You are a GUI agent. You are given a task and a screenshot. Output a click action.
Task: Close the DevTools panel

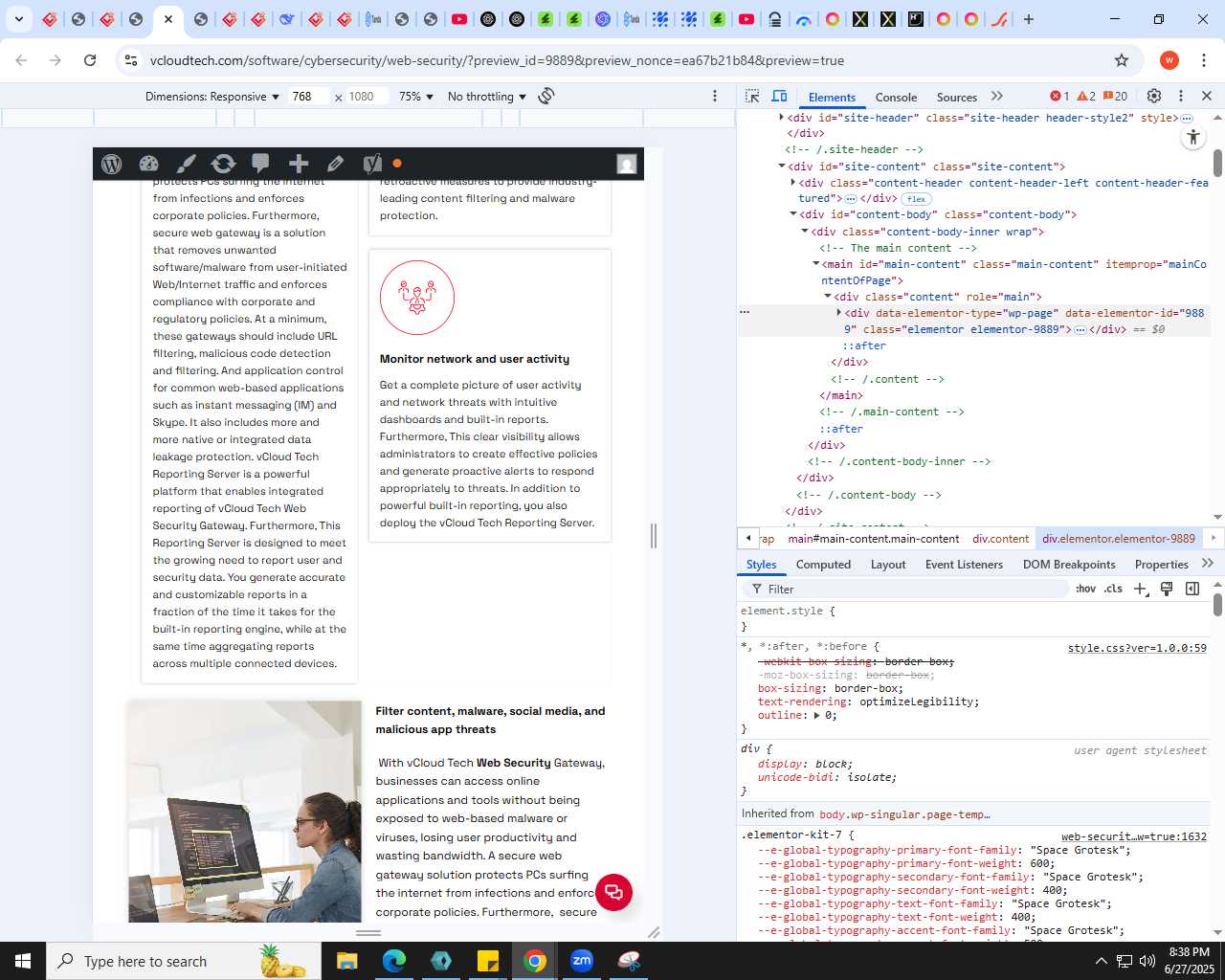1207,96
